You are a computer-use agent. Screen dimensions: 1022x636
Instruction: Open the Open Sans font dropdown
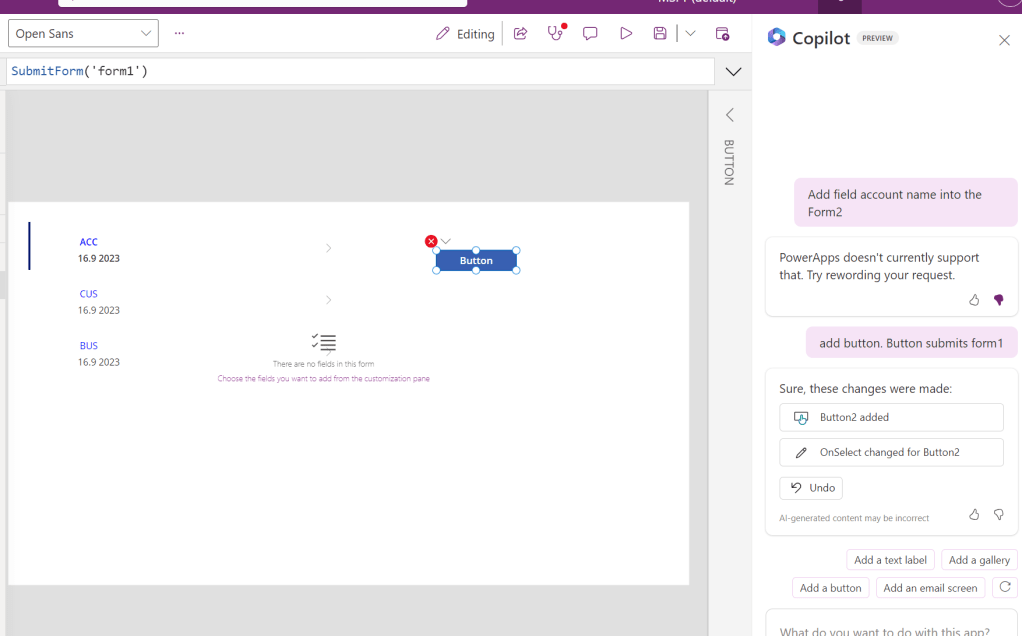tap(83, 34)
